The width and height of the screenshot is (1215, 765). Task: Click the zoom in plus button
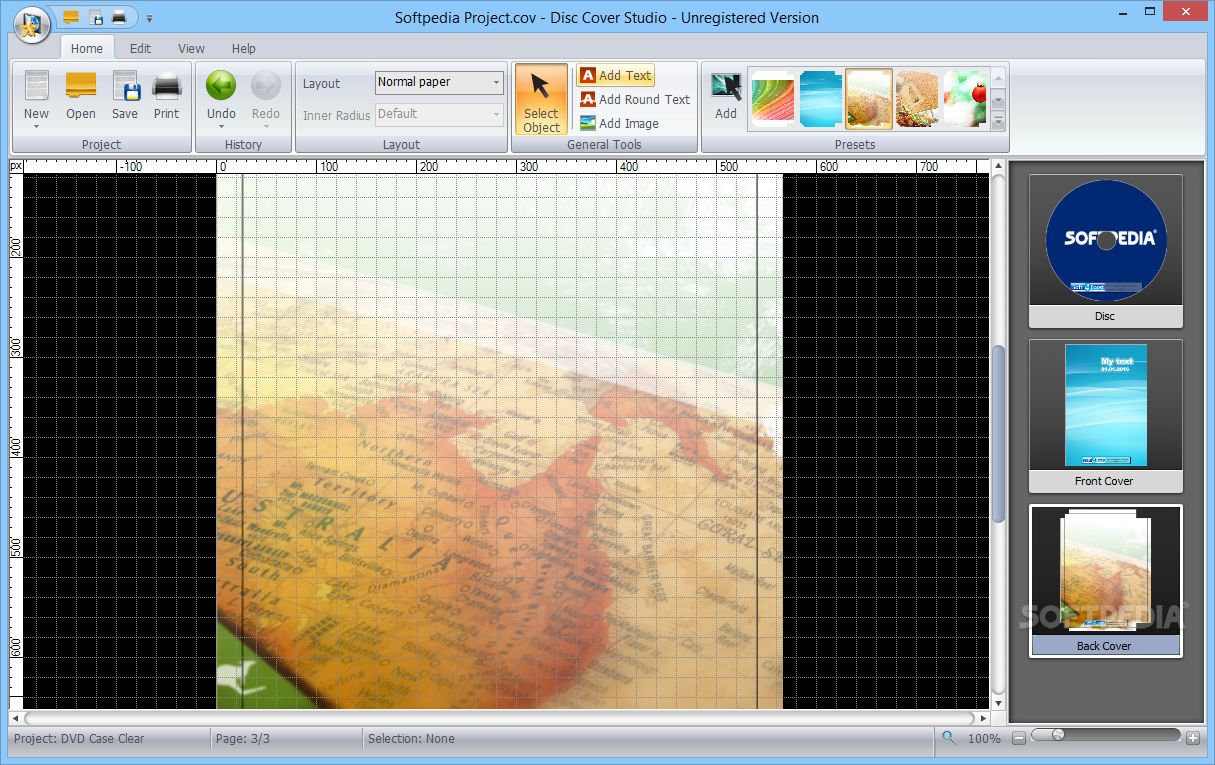click(x=1193, y=739)
